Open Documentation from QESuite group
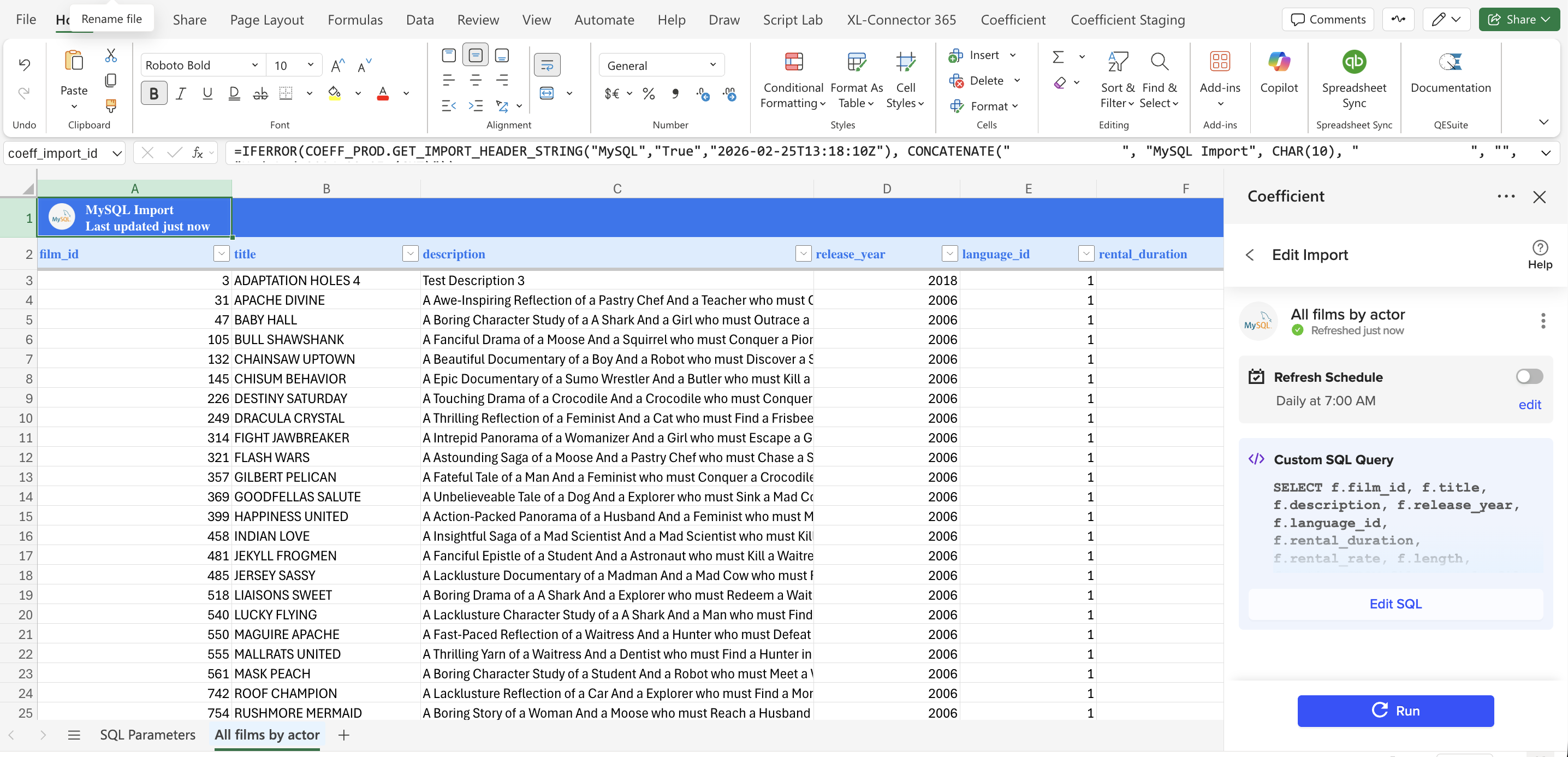1568x757 pixels. pyautogui.click(x=1450, y=62)
